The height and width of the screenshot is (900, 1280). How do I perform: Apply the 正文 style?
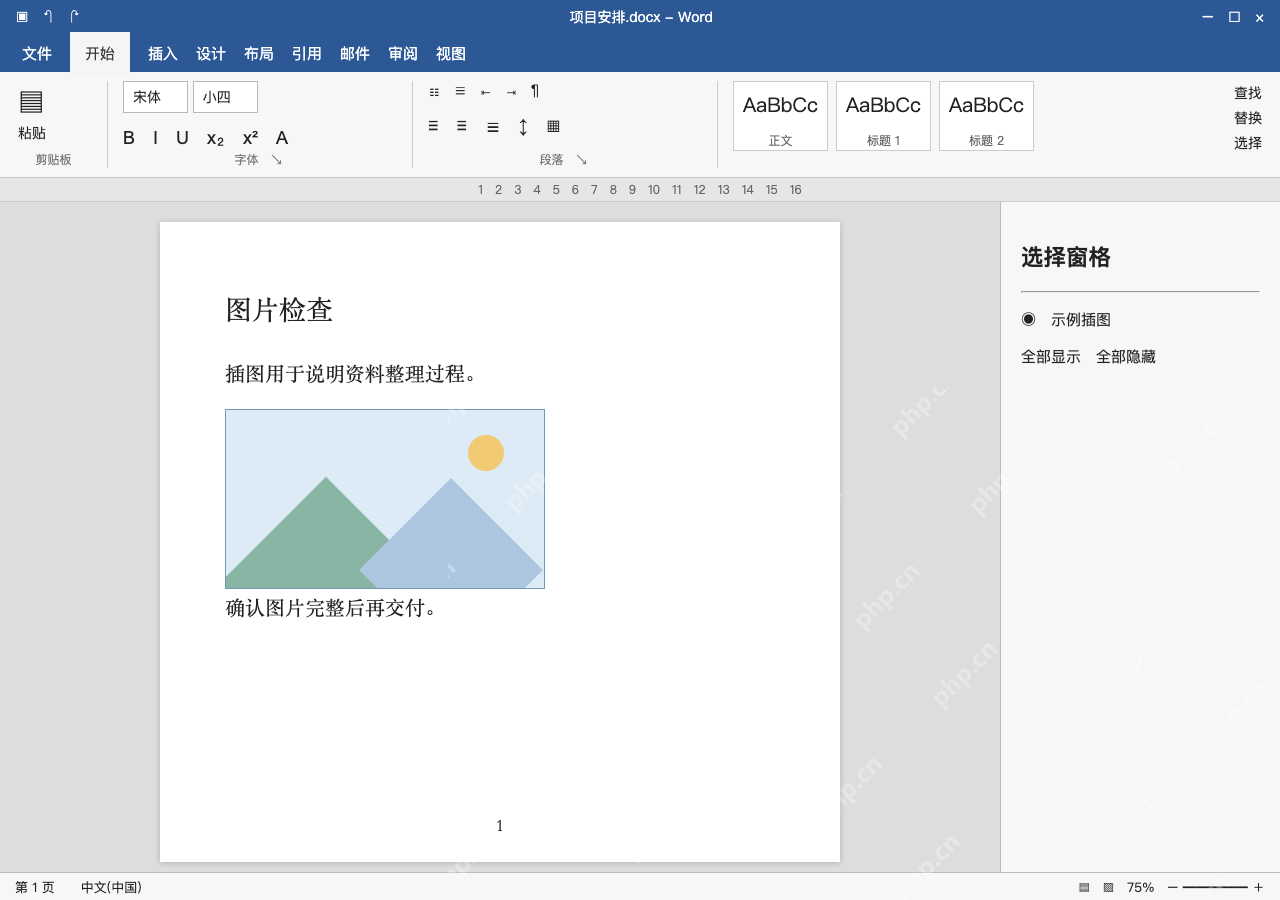tap(780, 116)
